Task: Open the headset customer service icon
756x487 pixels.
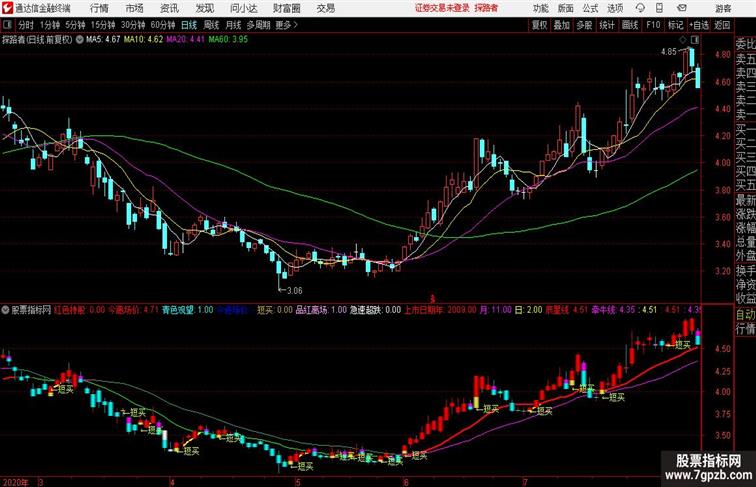Action: (x=640, y=8)
